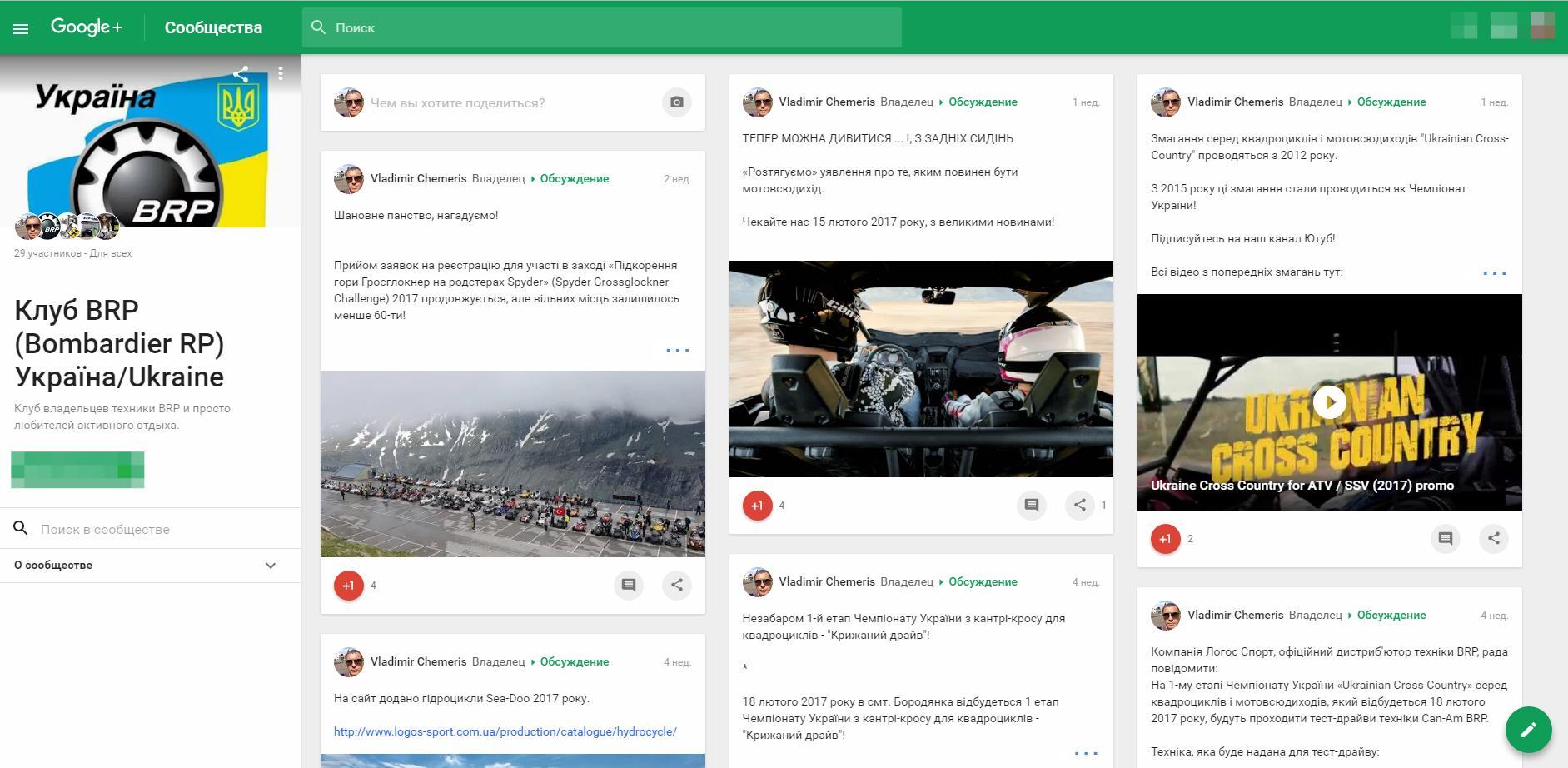Toggle +1 on the Grossglockner post
The image size is (1568, 768).
pos(349,586)
